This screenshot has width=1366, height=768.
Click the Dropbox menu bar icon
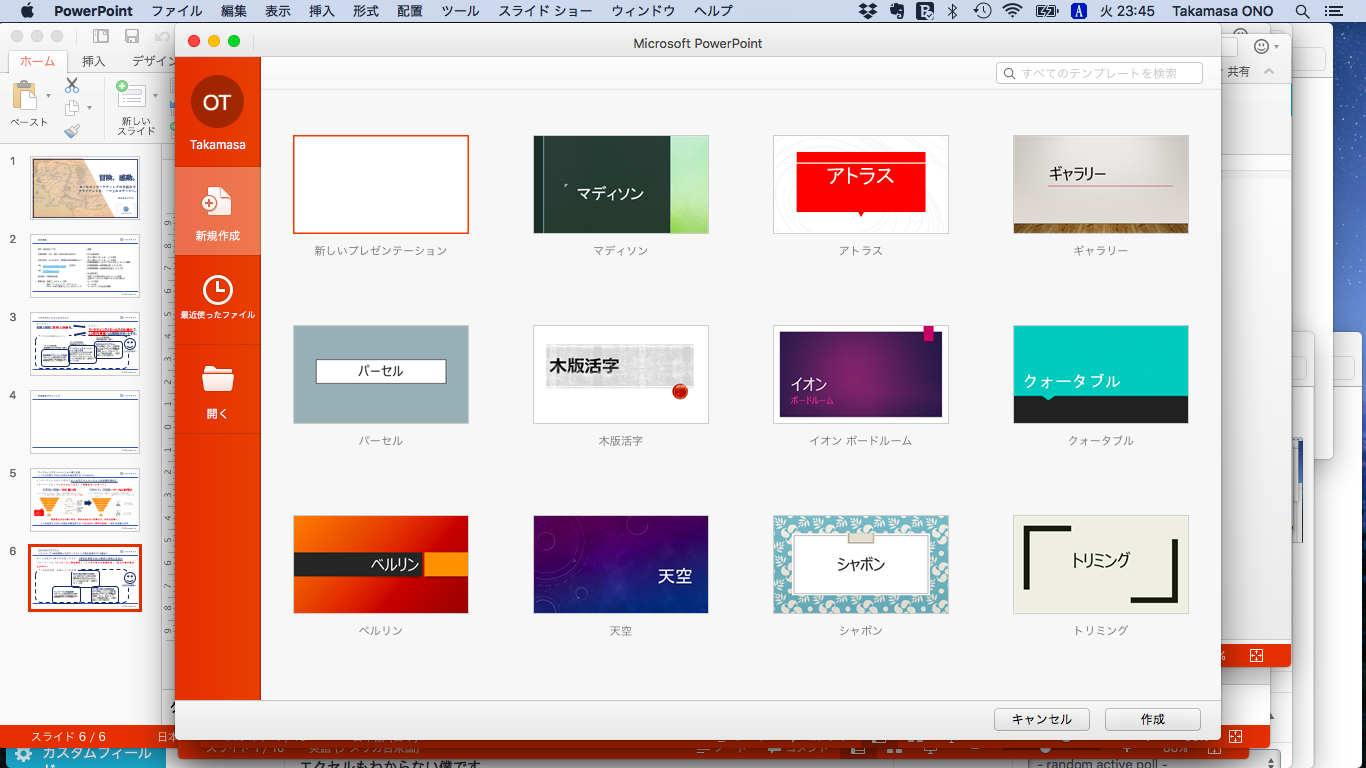[868, 11]
